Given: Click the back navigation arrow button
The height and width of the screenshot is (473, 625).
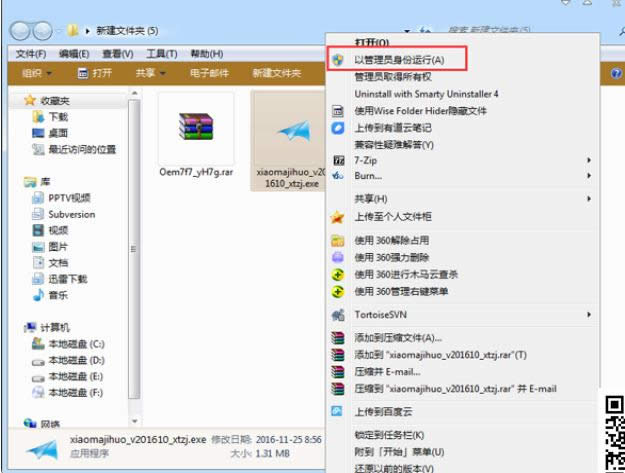Looking at the screenshot, I should (19, 30).
